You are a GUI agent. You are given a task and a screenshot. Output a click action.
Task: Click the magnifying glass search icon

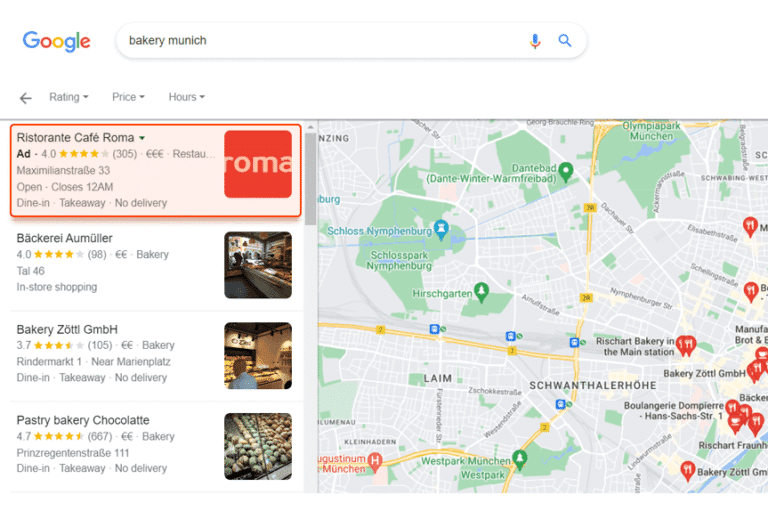tap(565, 41)
